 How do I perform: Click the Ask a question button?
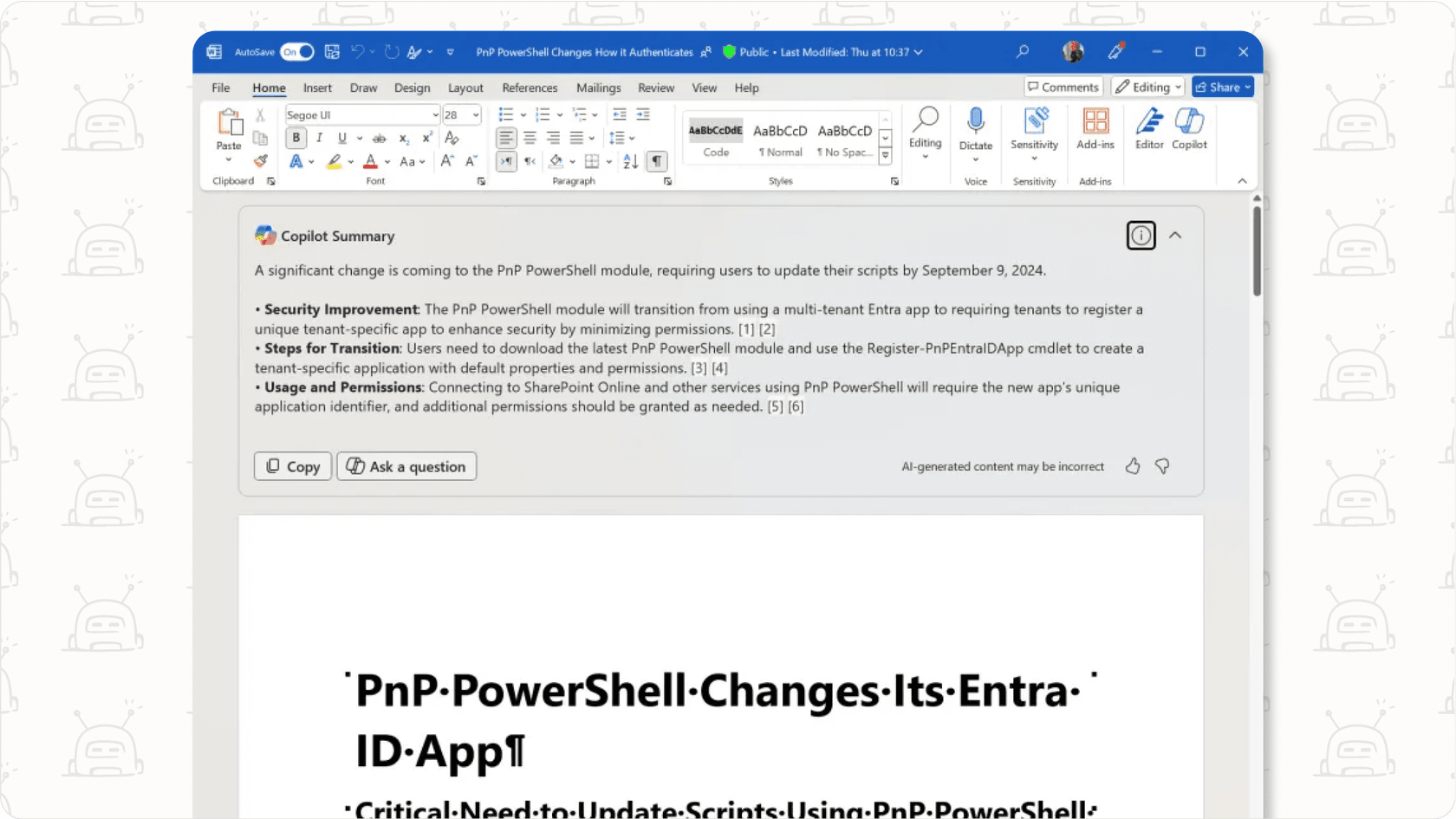[406, 466]
